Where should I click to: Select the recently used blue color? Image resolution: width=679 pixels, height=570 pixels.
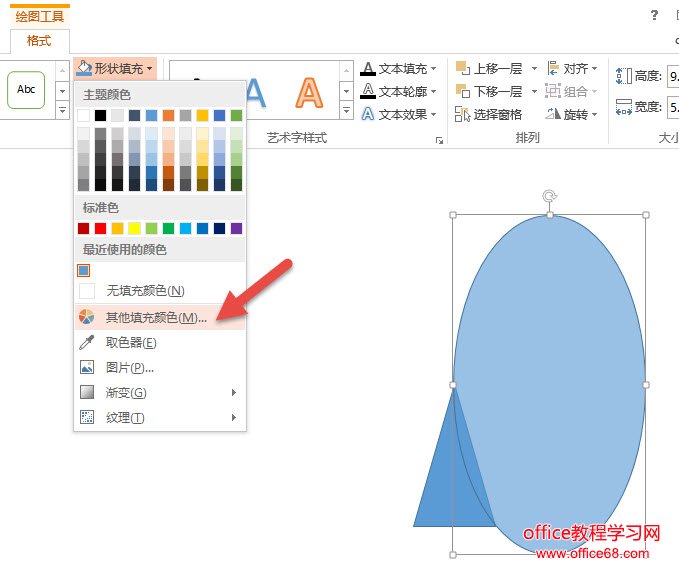click(83, 271)
